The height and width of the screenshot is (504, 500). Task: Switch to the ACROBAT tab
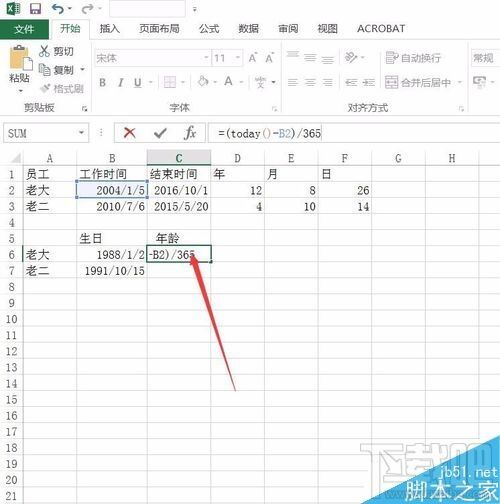click(x=381, y=29)
